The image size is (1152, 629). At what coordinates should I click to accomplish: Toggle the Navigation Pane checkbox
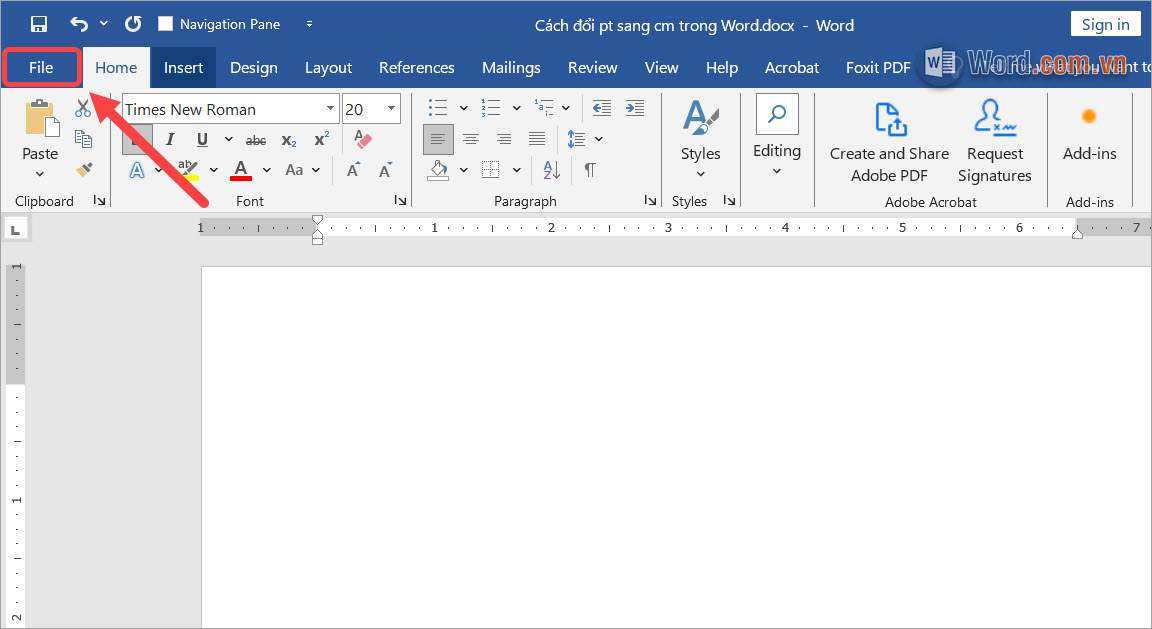[x=166, y=23]
